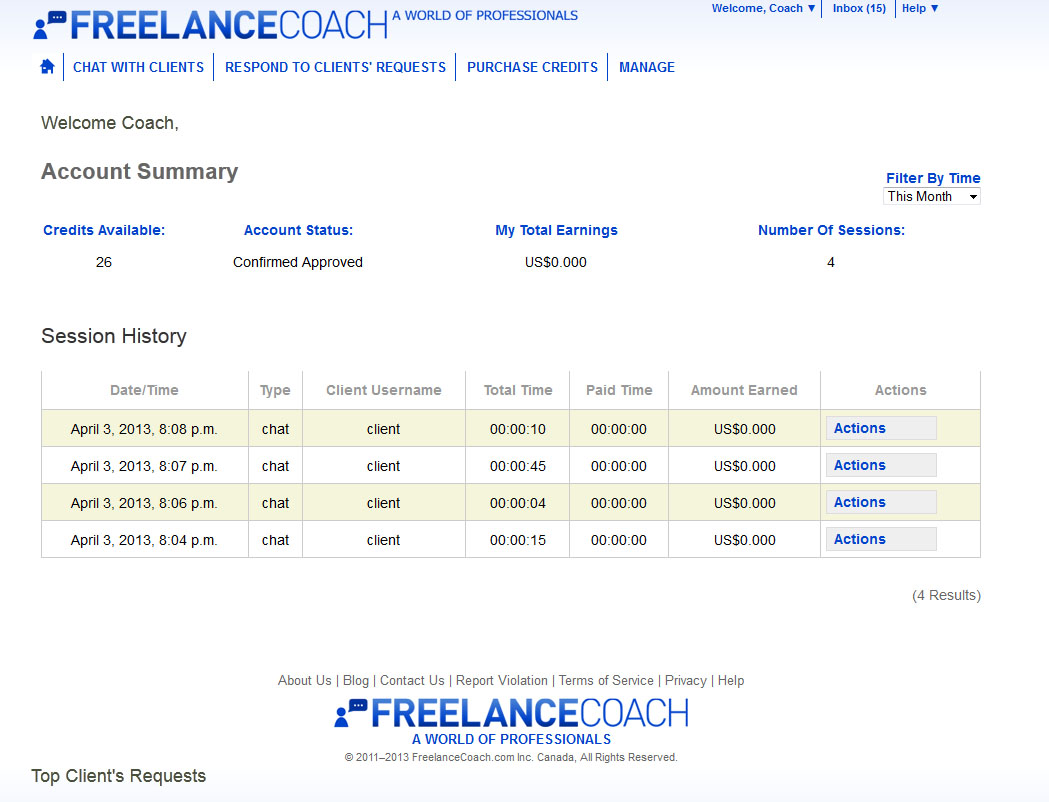Open the Inbox (15) link
The height and width of the screenshot is (802, 1049).
(x=859, y=9)
